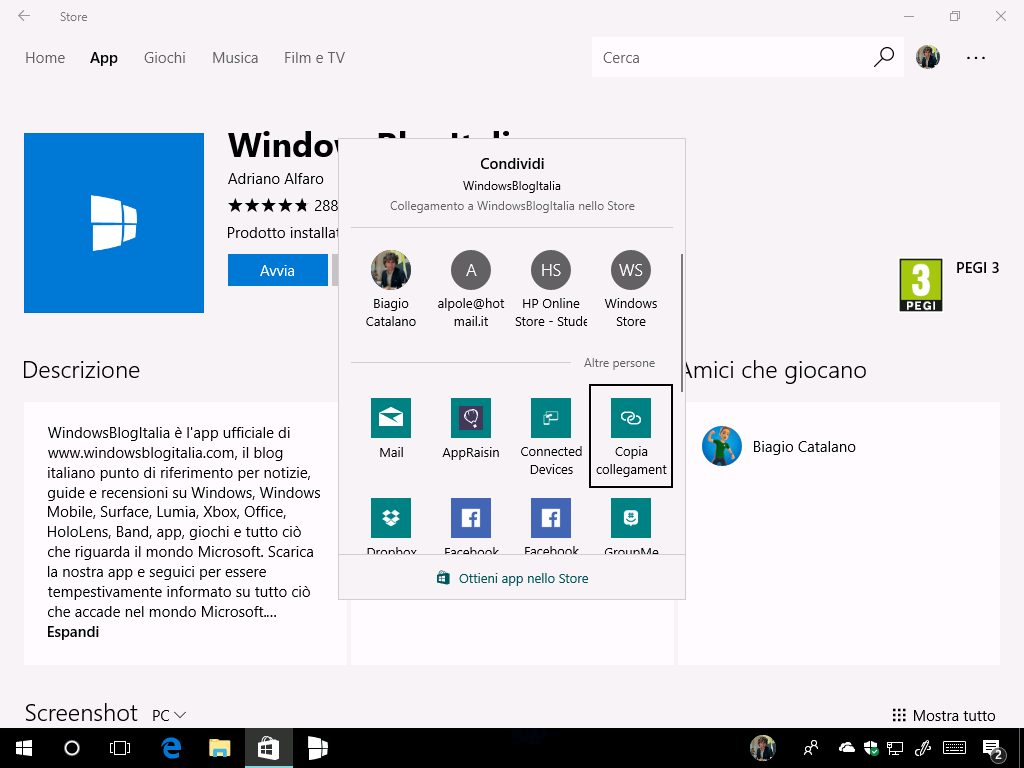
Task: Click the Avvia button
Action: [278, 270]
